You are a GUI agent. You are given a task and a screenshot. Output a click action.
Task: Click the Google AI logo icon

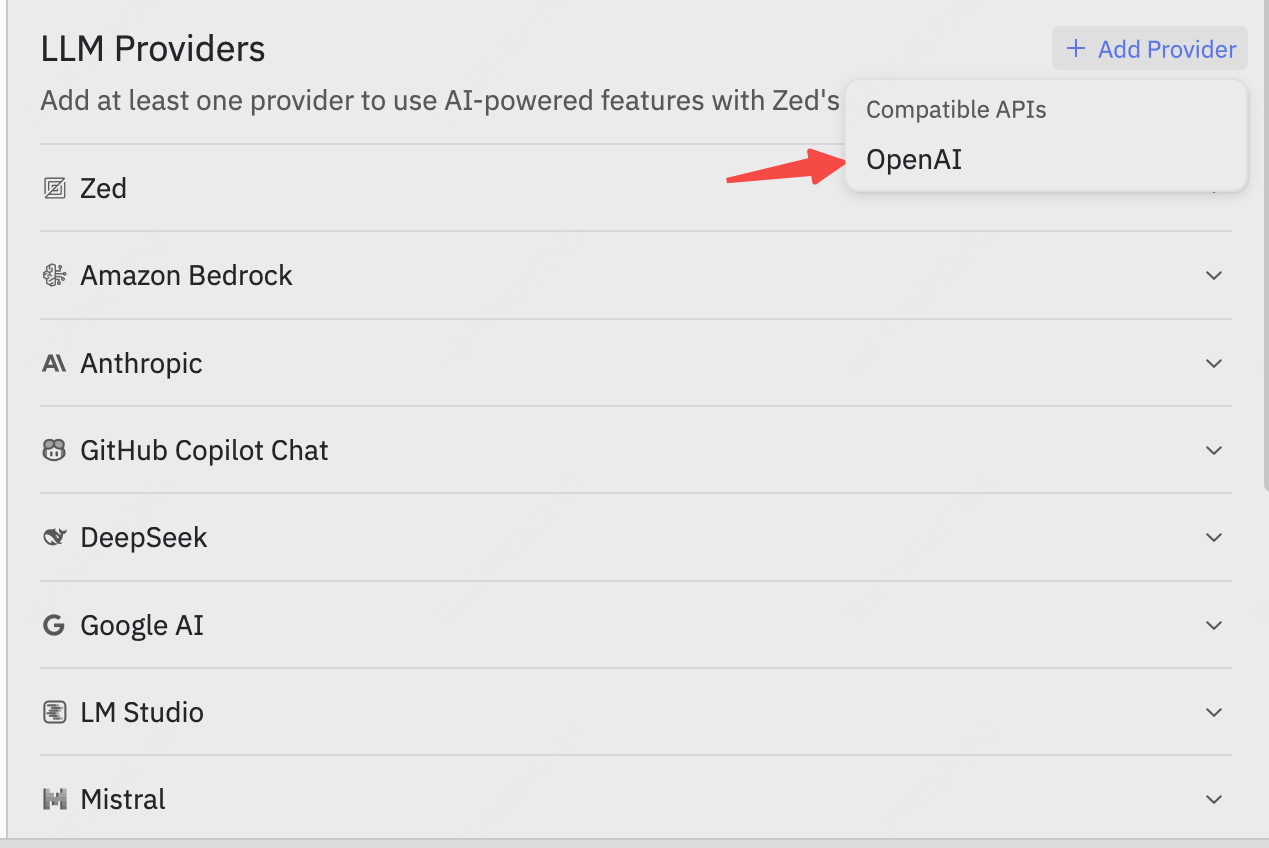pyautogui.click(x=54, y=625)
